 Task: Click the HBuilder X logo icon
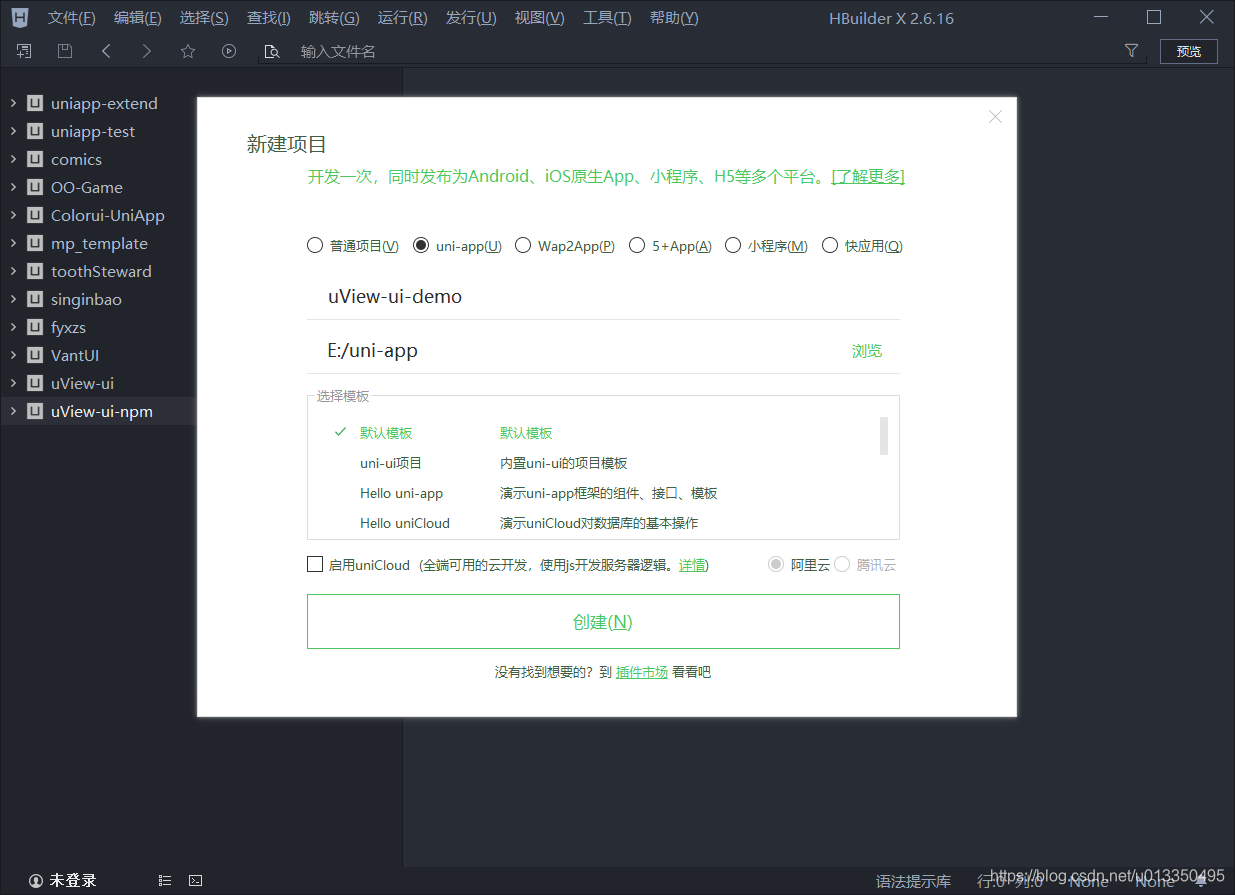(19, 17)
